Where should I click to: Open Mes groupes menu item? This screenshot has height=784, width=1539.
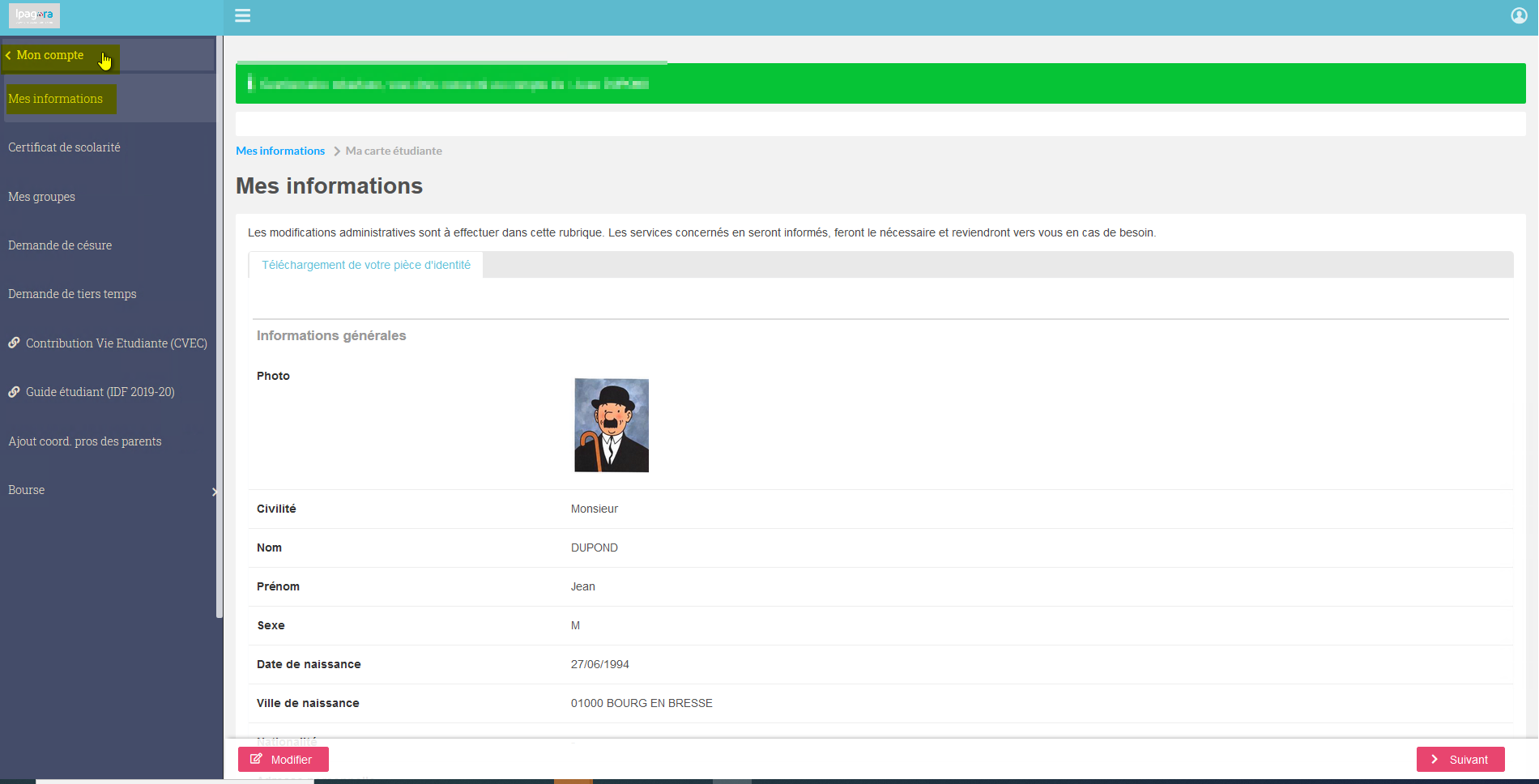point(41,197)
